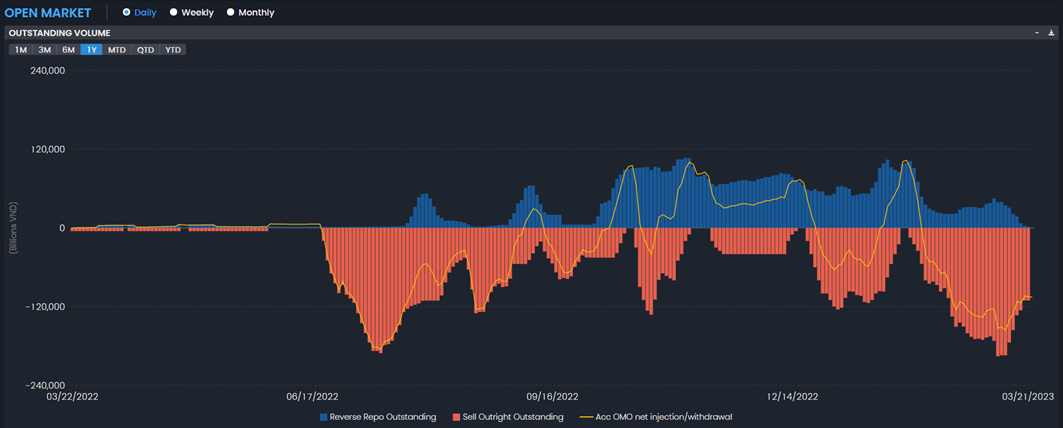Click the OPEN MARKET title
Screen dimensions: 1063x428
click(48, 13)
